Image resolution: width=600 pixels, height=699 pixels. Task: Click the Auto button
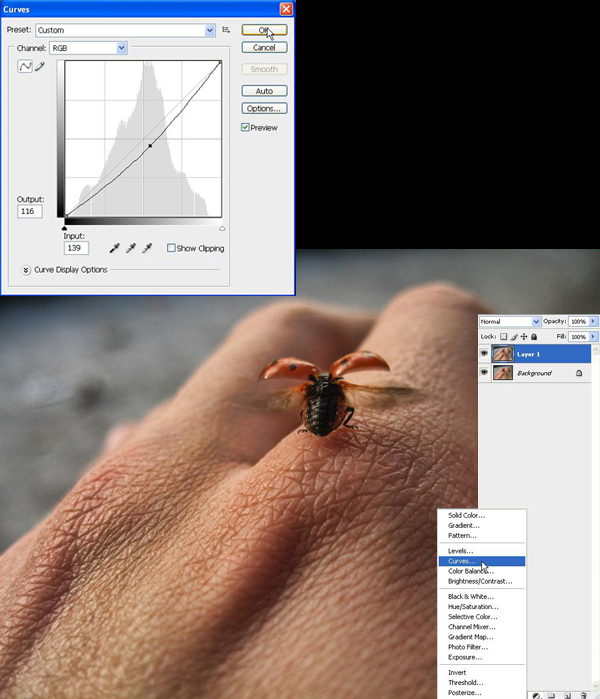(264, 91)
